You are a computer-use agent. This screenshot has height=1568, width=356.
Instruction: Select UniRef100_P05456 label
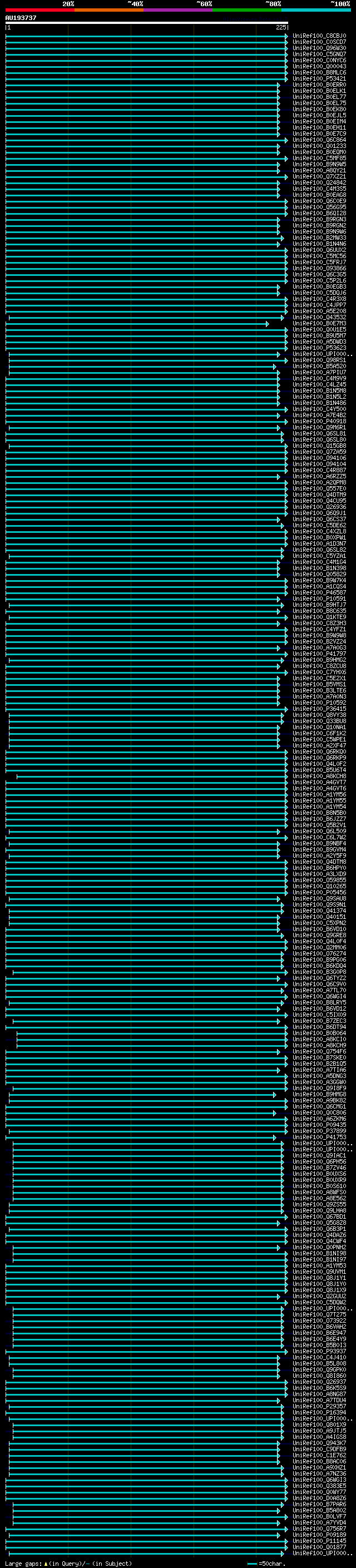pyautogui.click(x=319, y=892)
